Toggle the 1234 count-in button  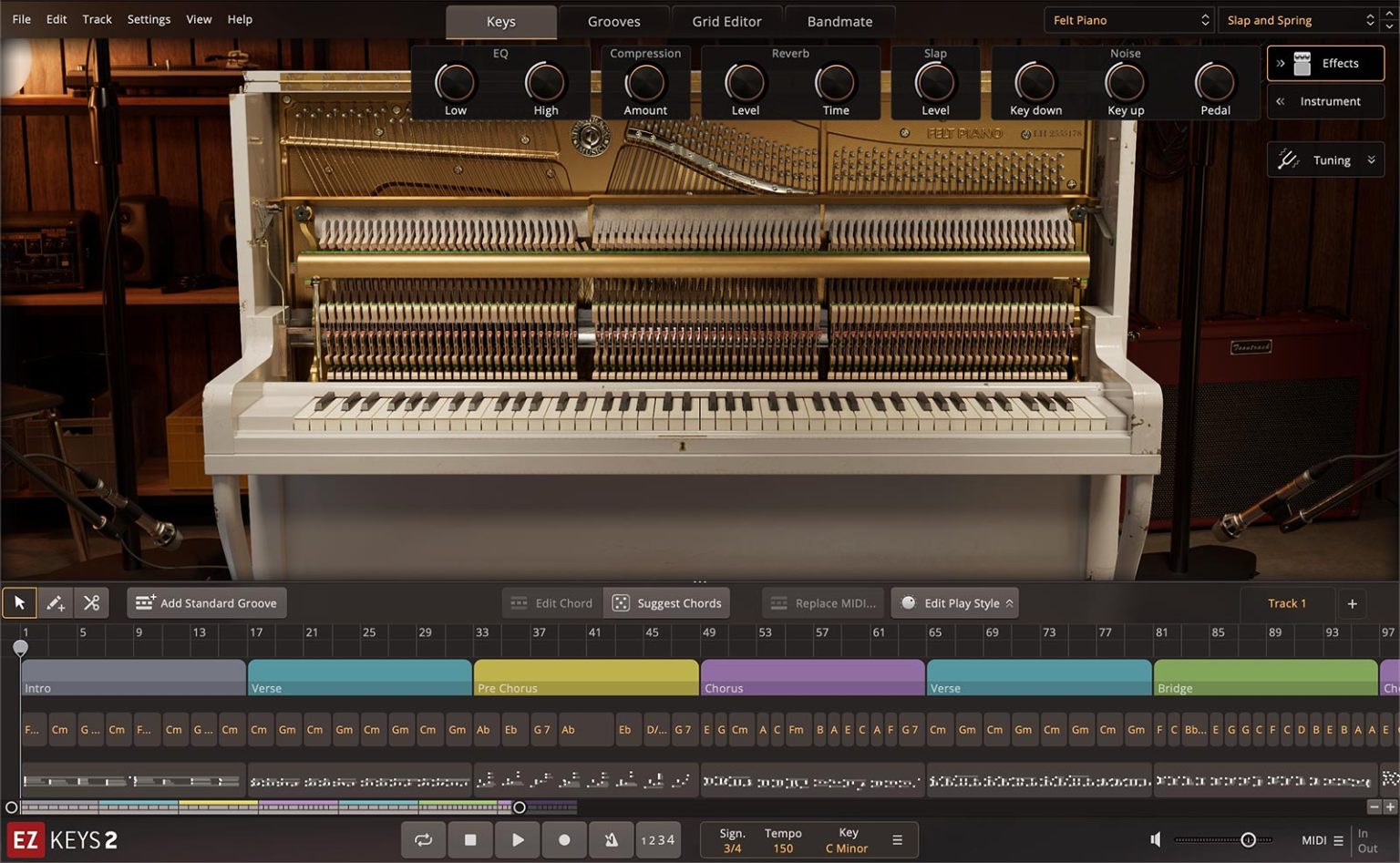coord(658,839)
